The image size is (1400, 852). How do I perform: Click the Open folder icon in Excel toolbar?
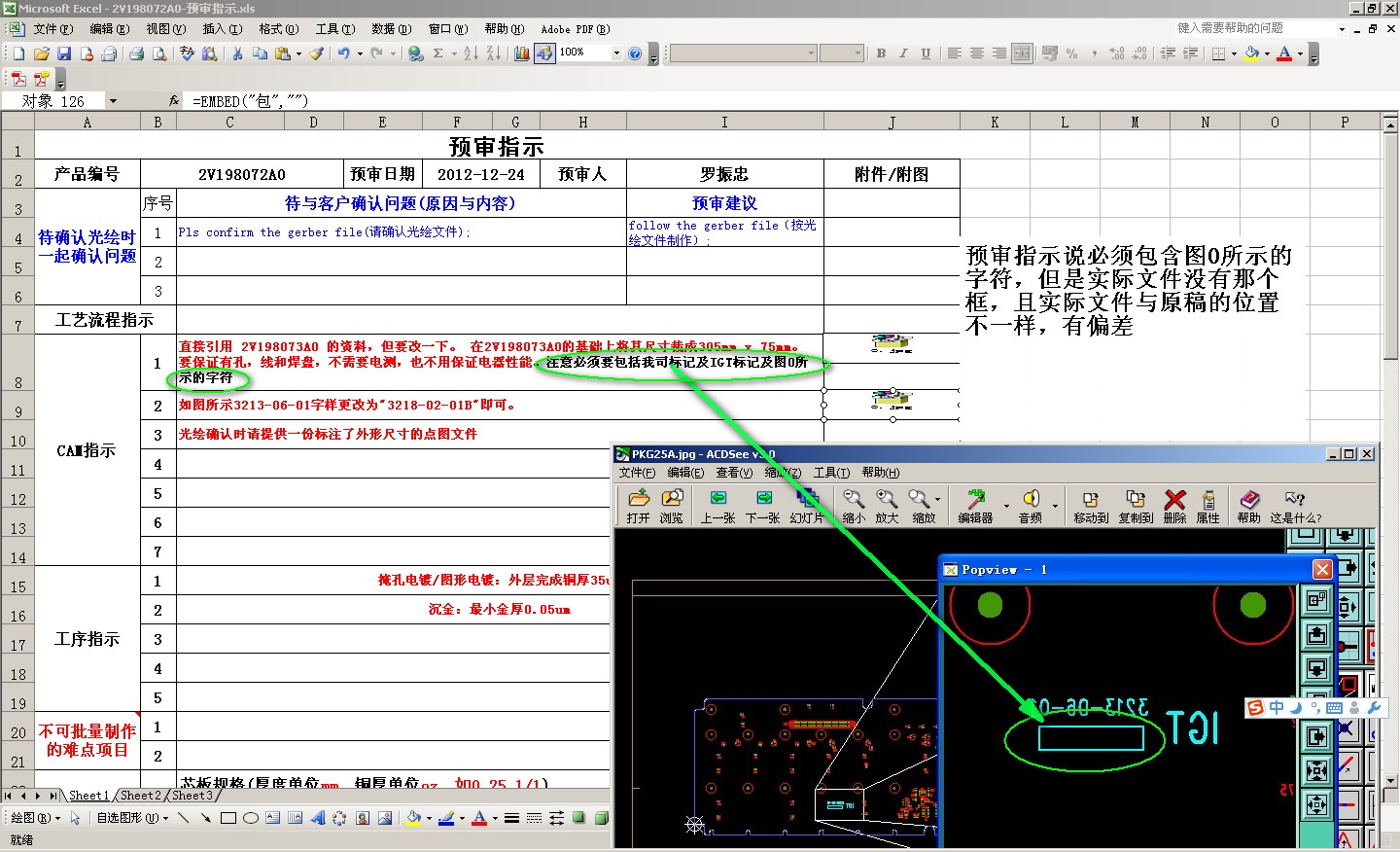pos(41,53)
